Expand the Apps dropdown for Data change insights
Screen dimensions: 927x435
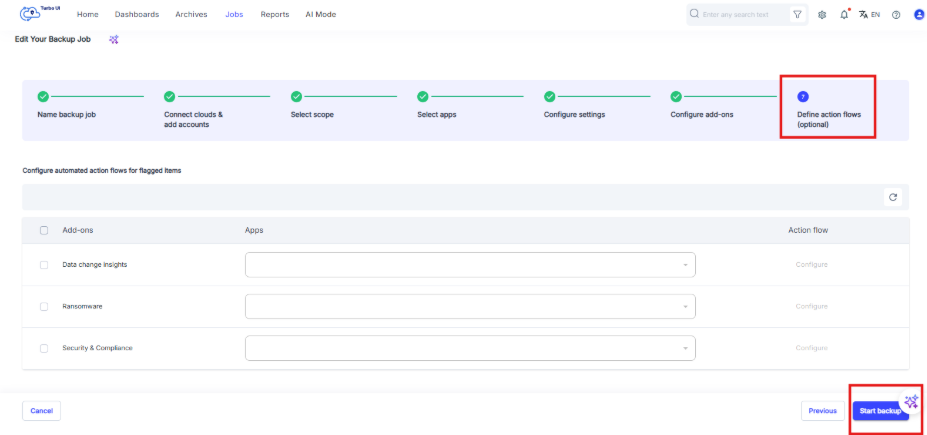point(470,265)
